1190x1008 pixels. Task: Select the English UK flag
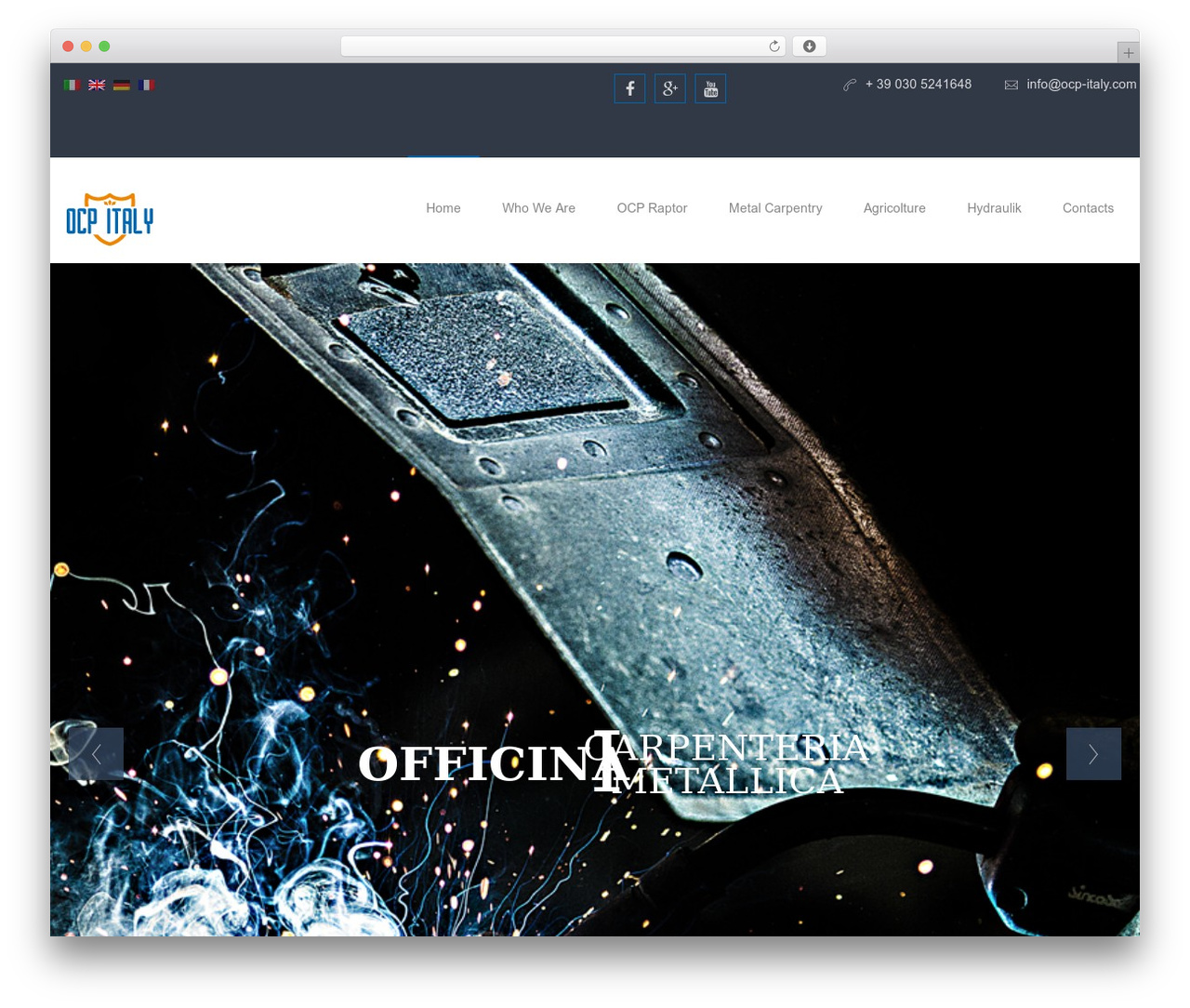tap(97, 85)
